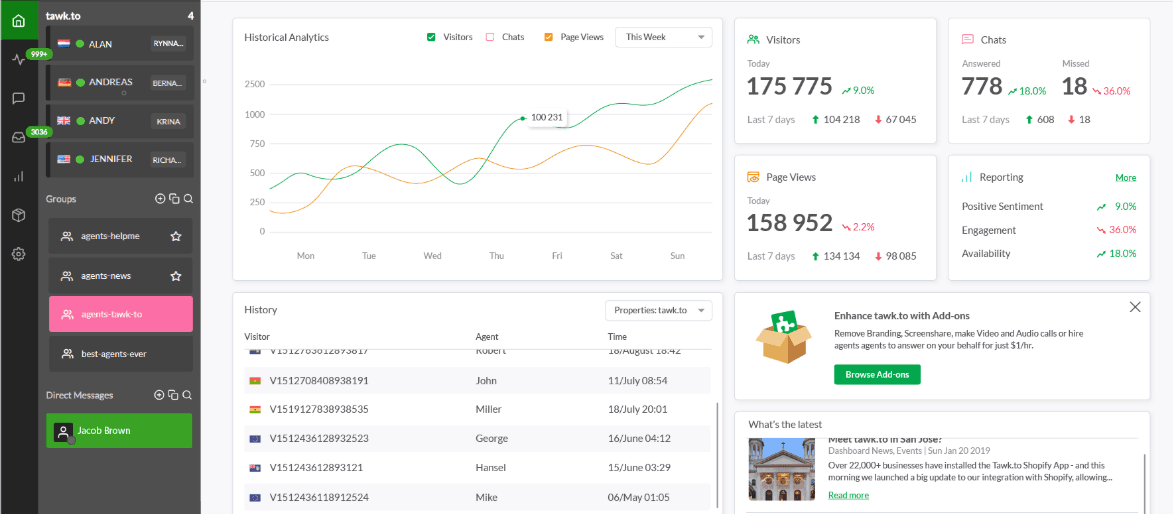The height and width of the screenshot is (514, 1173).
Task: Open Jacob Brown direct message
Action: 120,431
